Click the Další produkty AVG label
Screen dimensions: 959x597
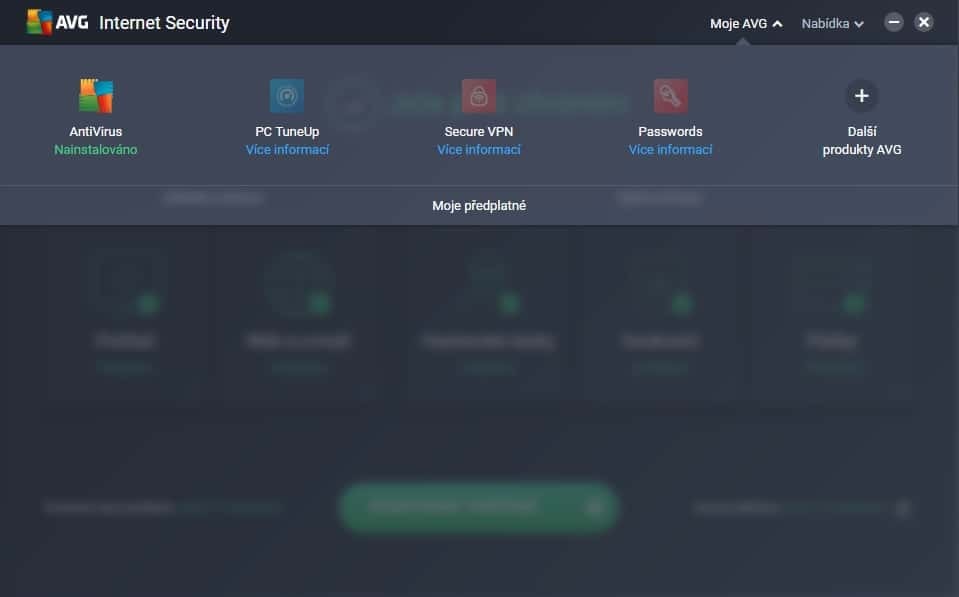tap(862, 141)
